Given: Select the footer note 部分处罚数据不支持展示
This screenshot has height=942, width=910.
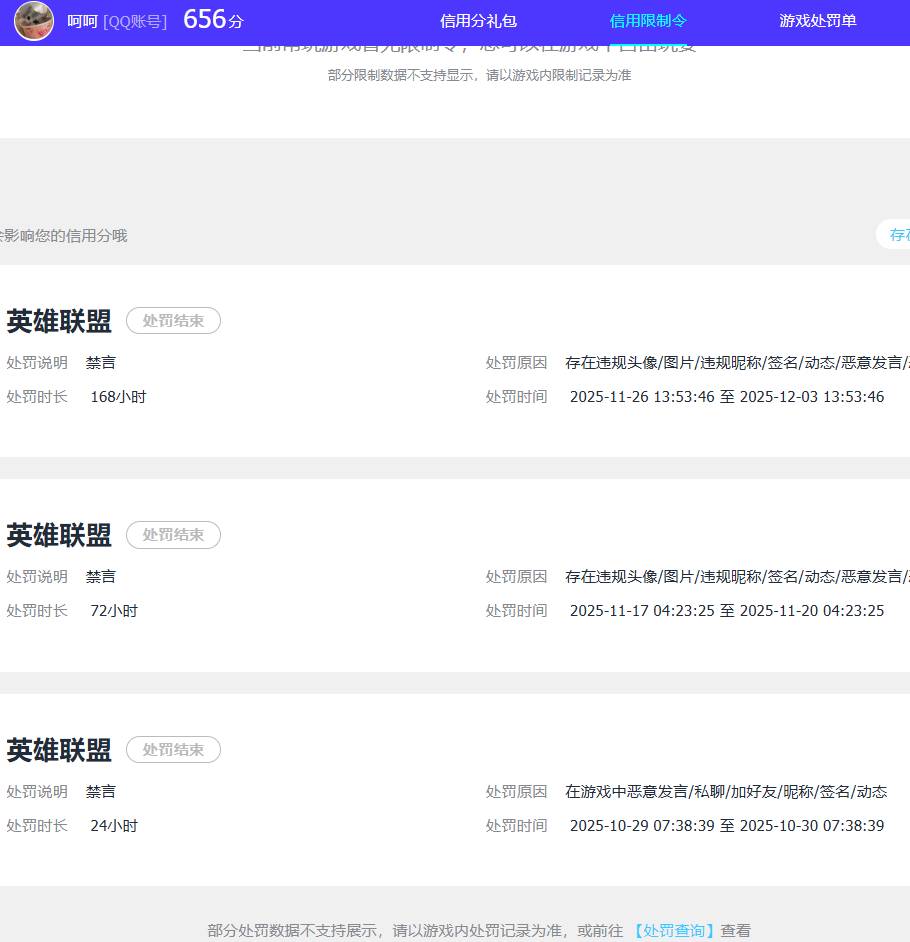Looking at the screenshot, I should pos(479,931).
